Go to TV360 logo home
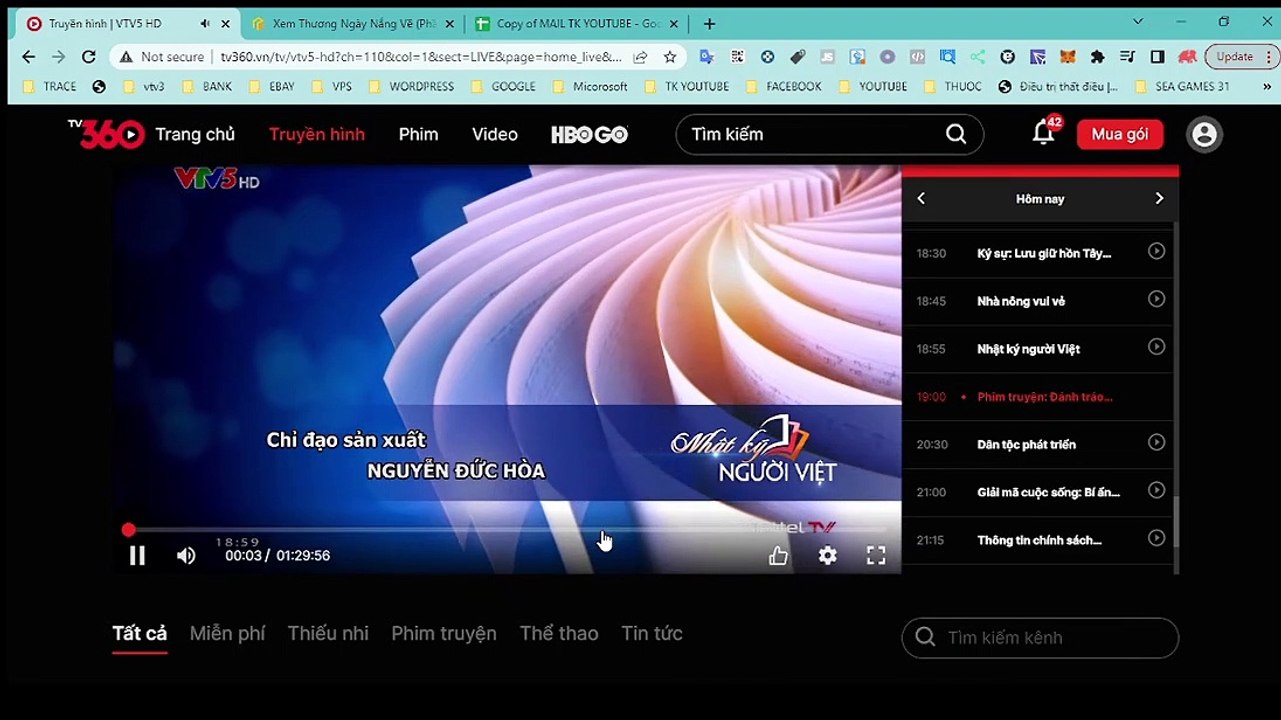 tap(106, 133)
